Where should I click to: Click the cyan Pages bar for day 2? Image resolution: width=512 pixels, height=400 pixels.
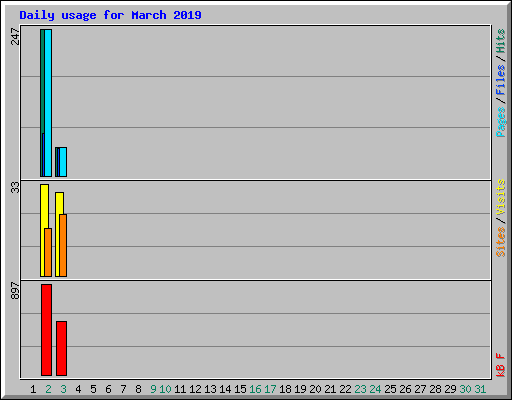point(48,103)
